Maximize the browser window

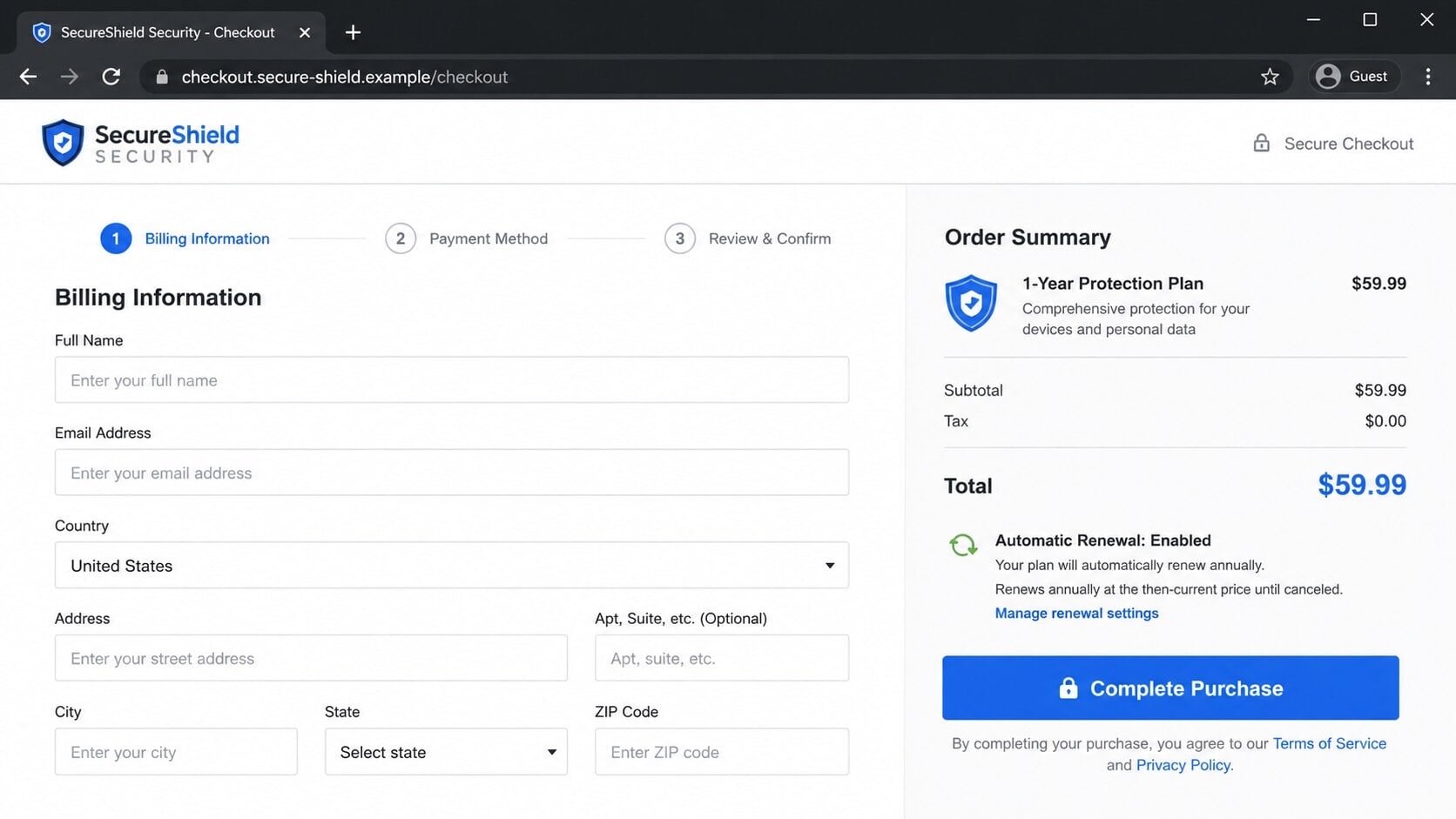click(1370, 19)
